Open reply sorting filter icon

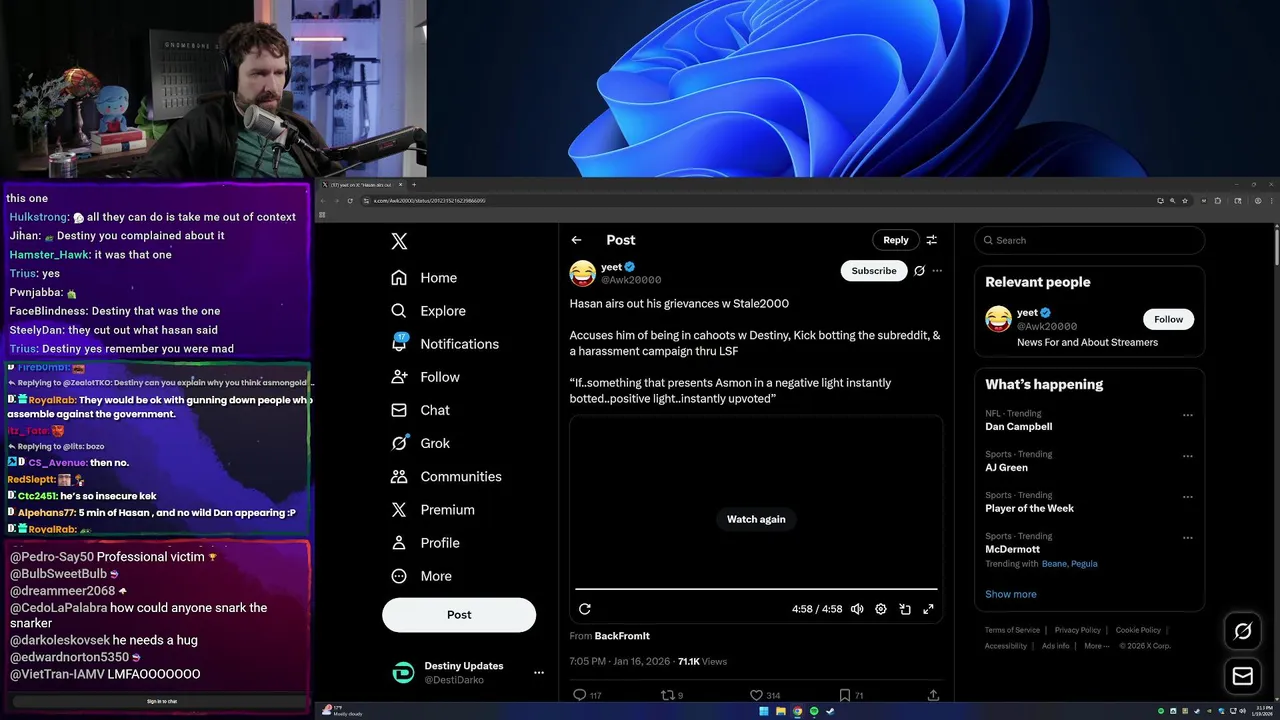click(x=932, y=240)
